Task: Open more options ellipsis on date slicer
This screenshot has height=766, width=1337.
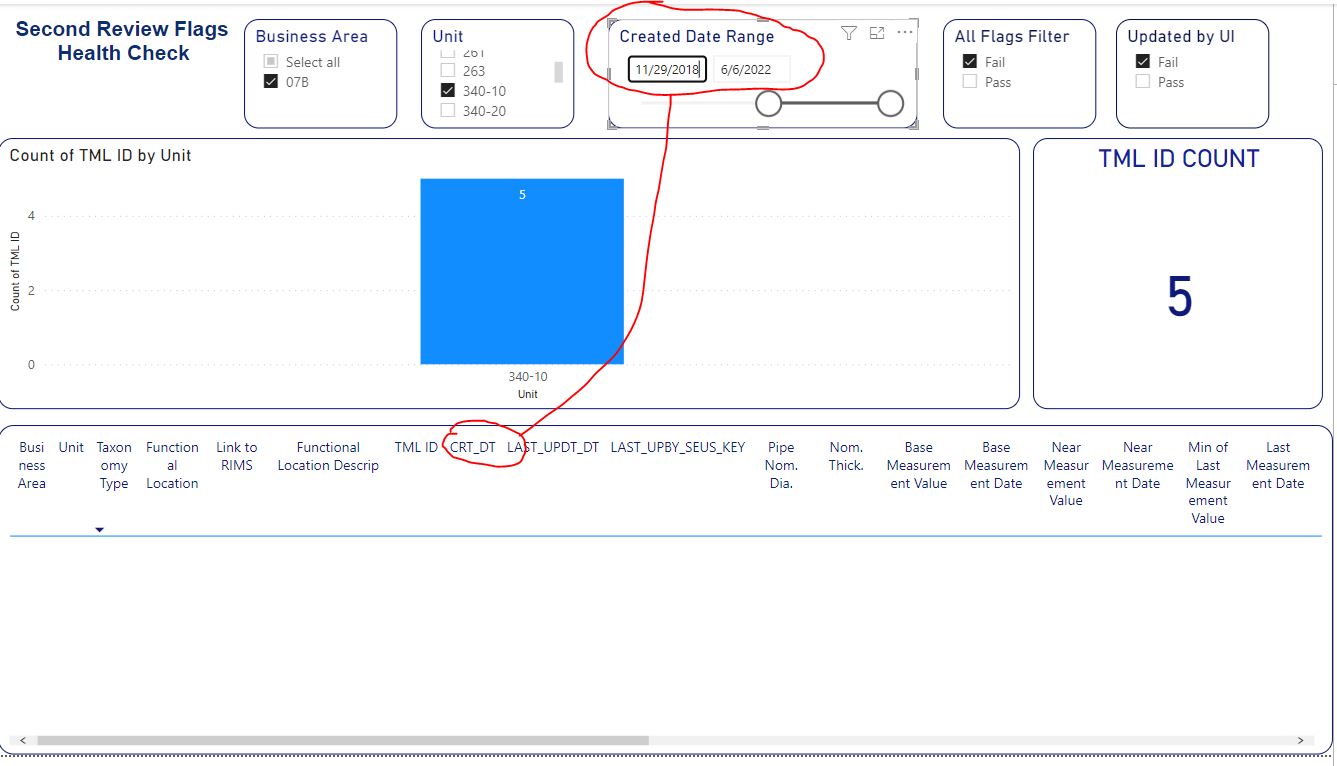Action: tap(905, 33)
